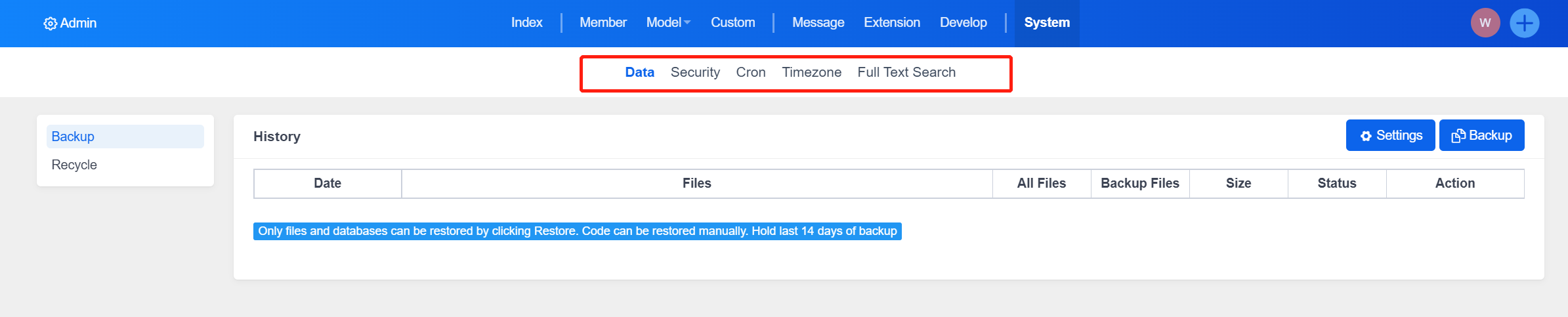The width and height of the screenshot is (1568, 317).
Task: Switch to the Data tab
Action: 639,72
